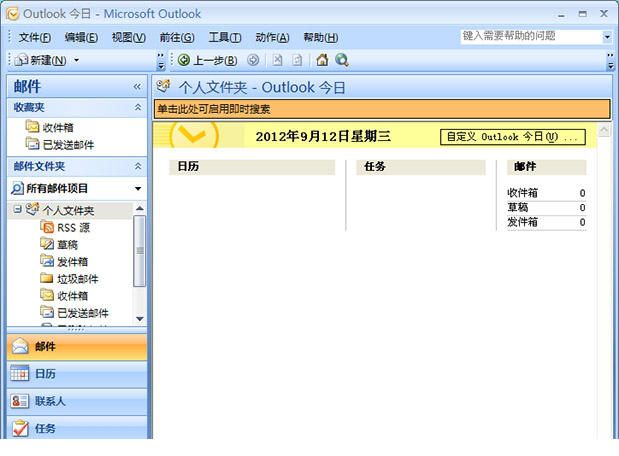Click the 邮件 section header in Outlook Today
The width and height of the screenshot is (619, 456).
click(546, 167)
